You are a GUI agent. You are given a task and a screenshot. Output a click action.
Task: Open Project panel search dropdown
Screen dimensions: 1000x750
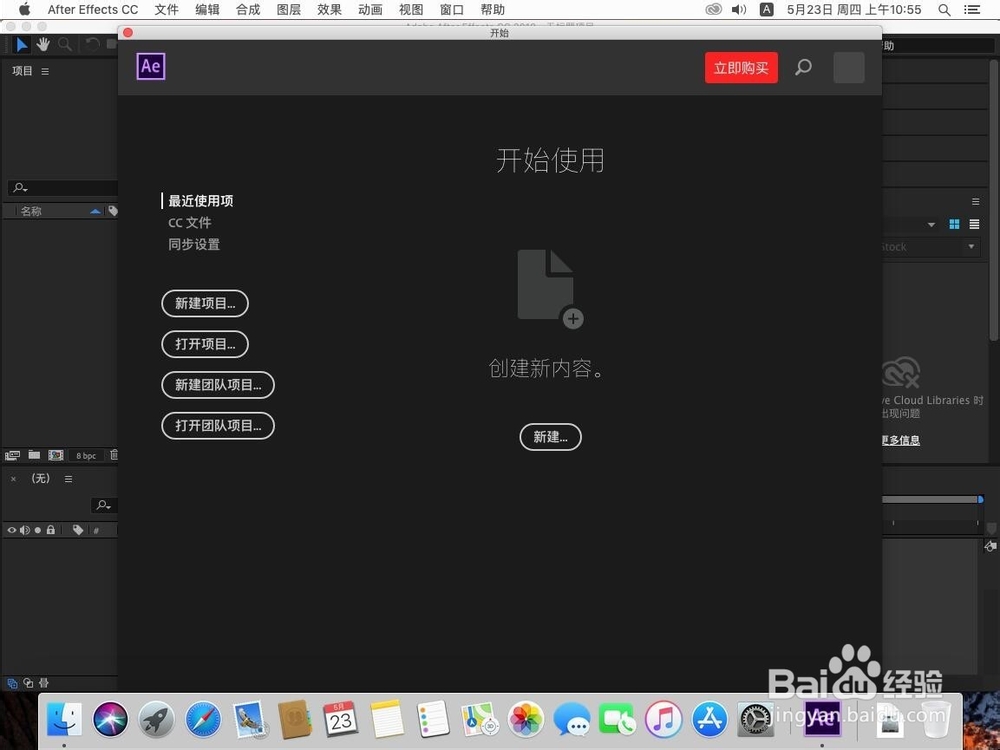(20, 188)
